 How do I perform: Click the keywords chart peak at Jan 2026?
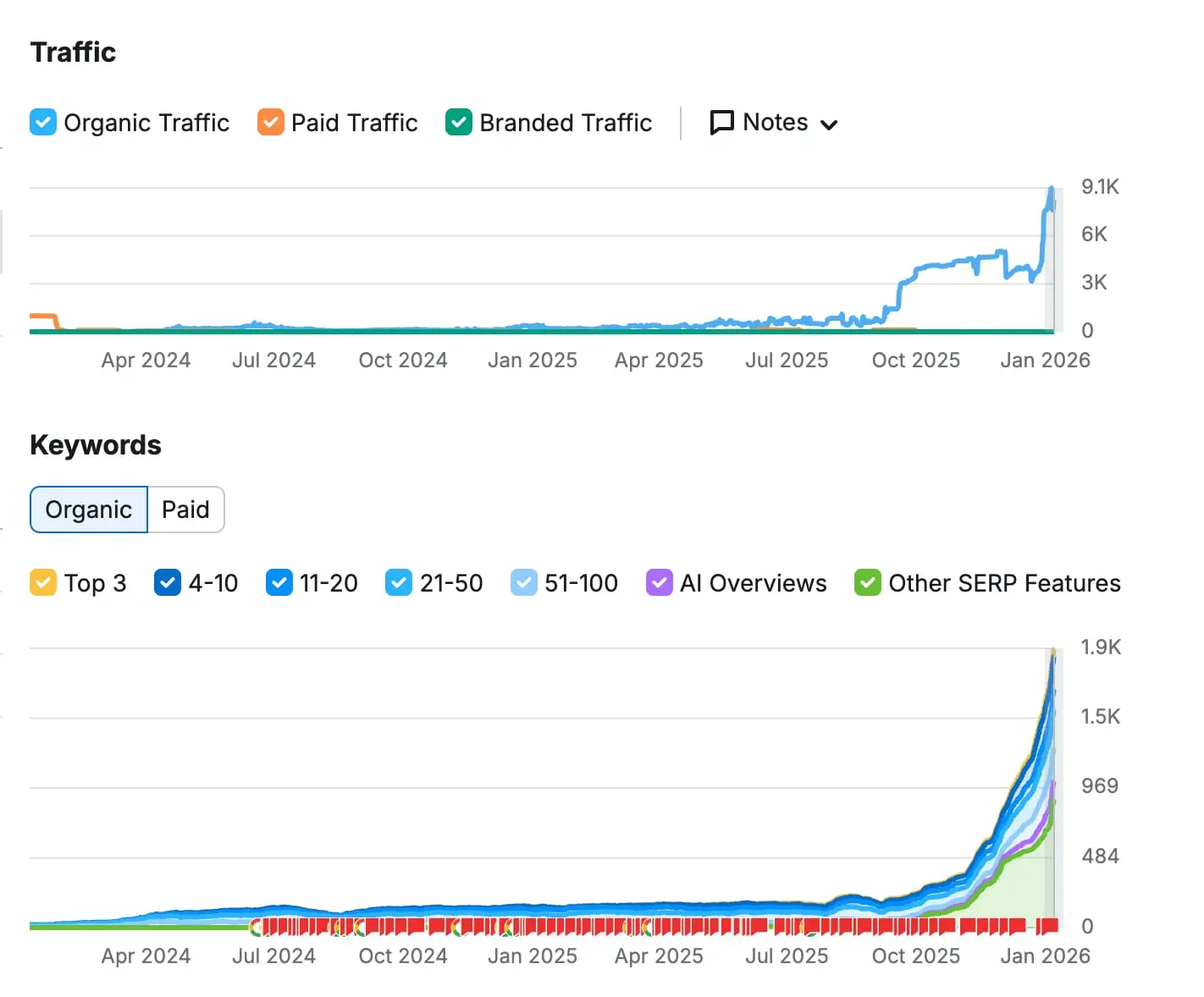[1053, 652]
